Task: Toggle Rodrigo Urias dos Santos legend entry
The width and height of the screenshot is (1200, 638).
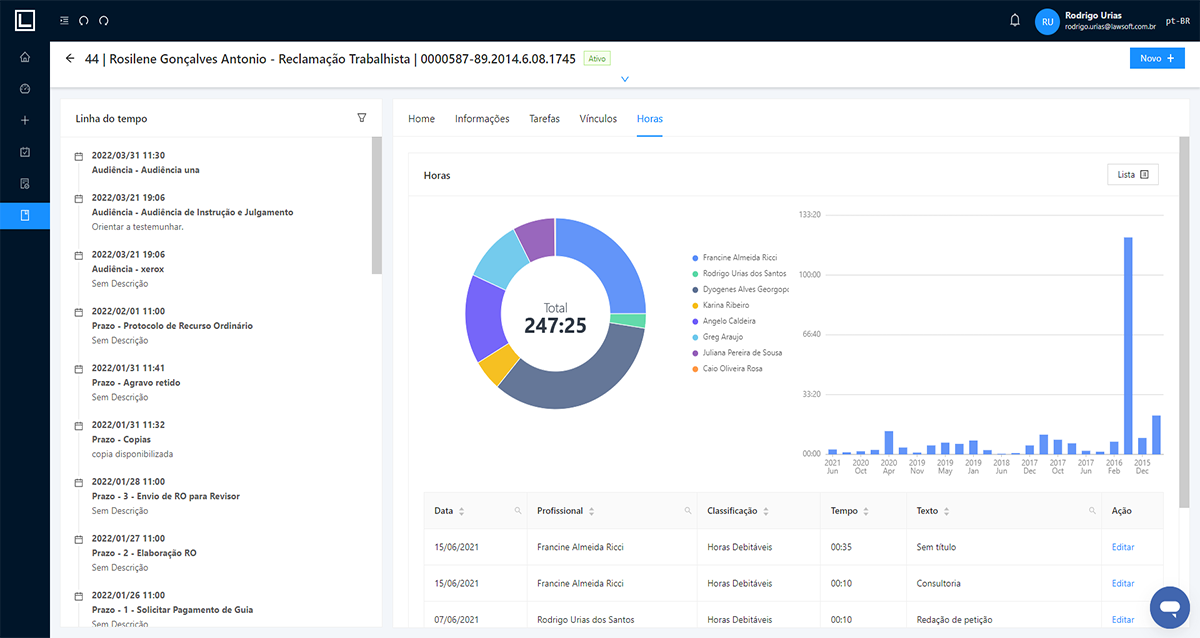Action: click(x=739, y=273)
